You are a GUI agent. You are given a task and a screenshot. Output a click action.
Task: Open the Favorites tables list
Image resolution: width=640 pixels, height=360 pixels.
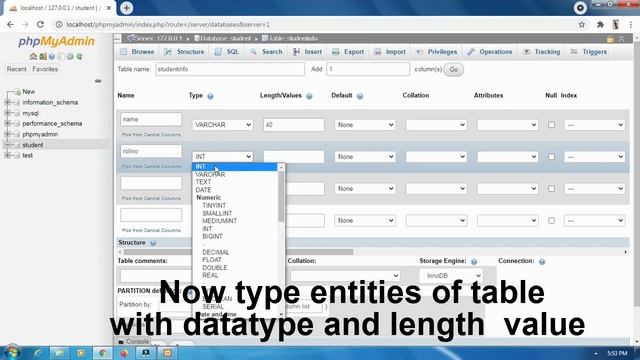tap(45, 69)
